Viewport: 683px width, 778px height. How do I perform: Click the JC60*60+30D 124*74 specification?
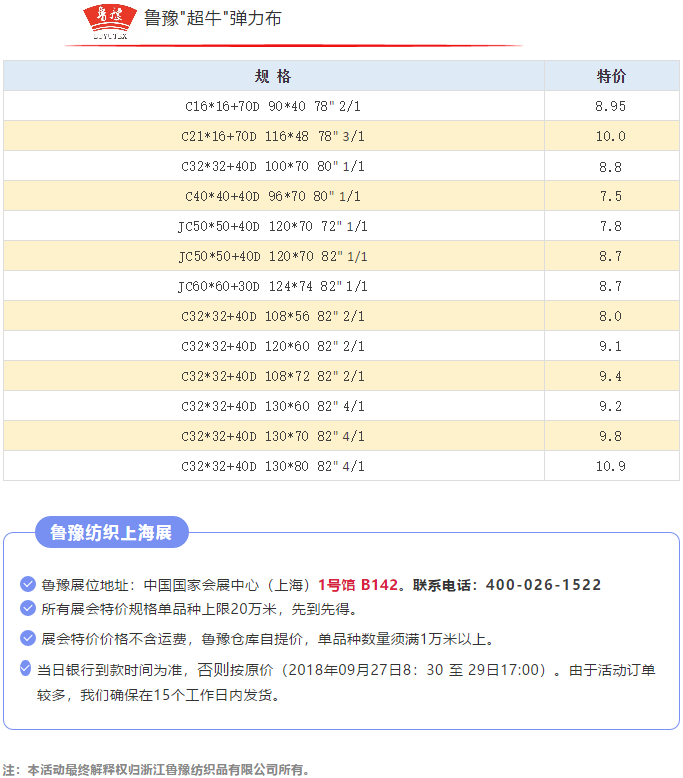coord(273,286)
